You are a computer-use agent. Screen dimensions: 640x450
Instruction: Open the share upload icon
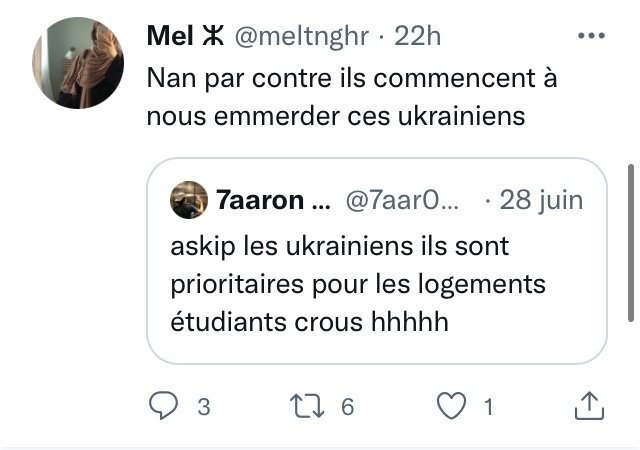[x=589, y=405]
